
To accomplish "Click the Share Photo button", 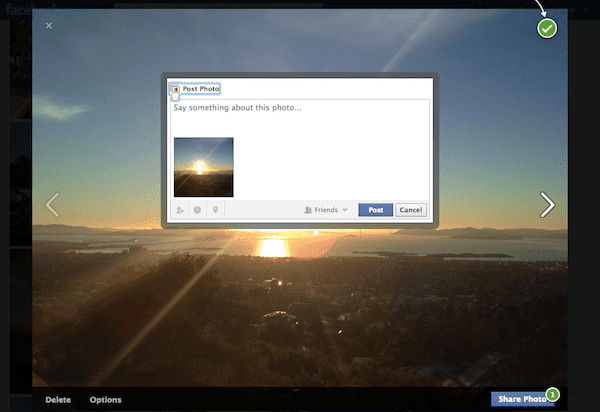I will point(523,399).
